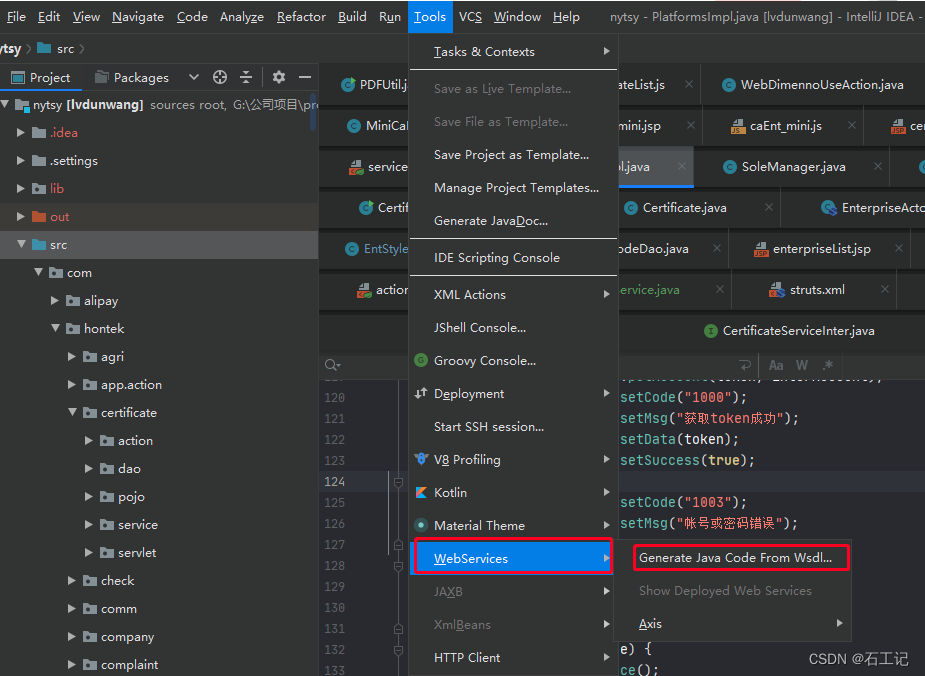Screen dimensions: 925x676
Task: Click the fold marker at line 124
Action: [x=398, y=482]
